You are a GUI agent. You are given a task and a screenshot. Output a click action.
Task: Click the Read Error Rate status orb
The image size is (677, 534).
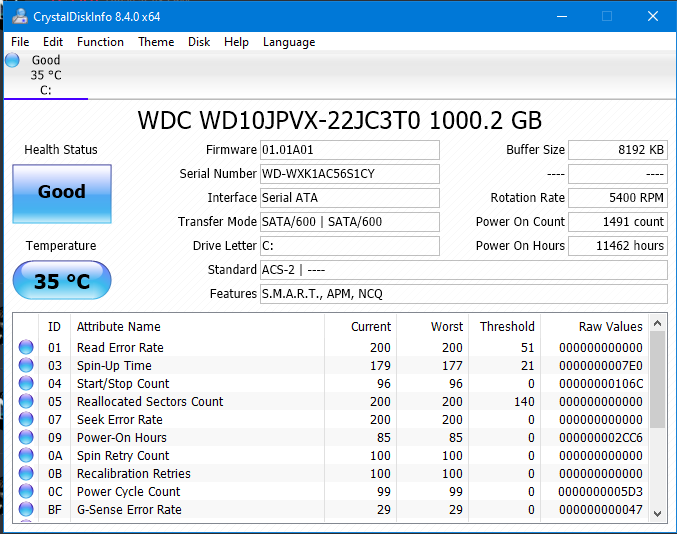(26, 348)
